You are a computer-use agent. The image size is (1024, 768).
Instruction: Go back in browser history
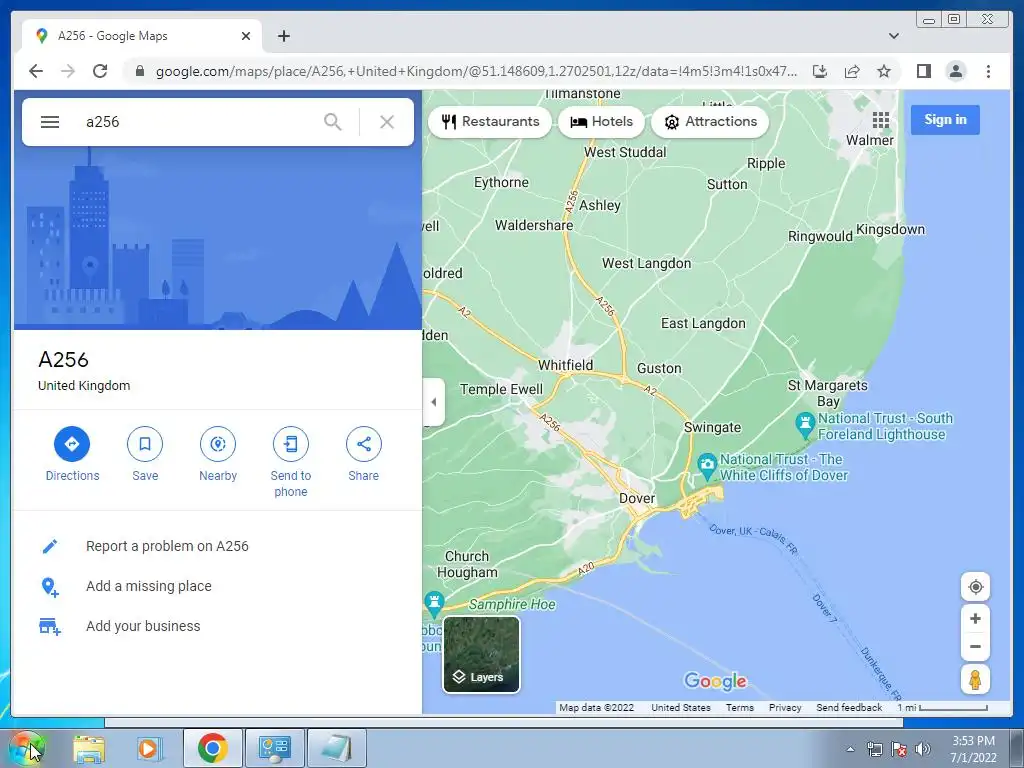coord(36,71)
